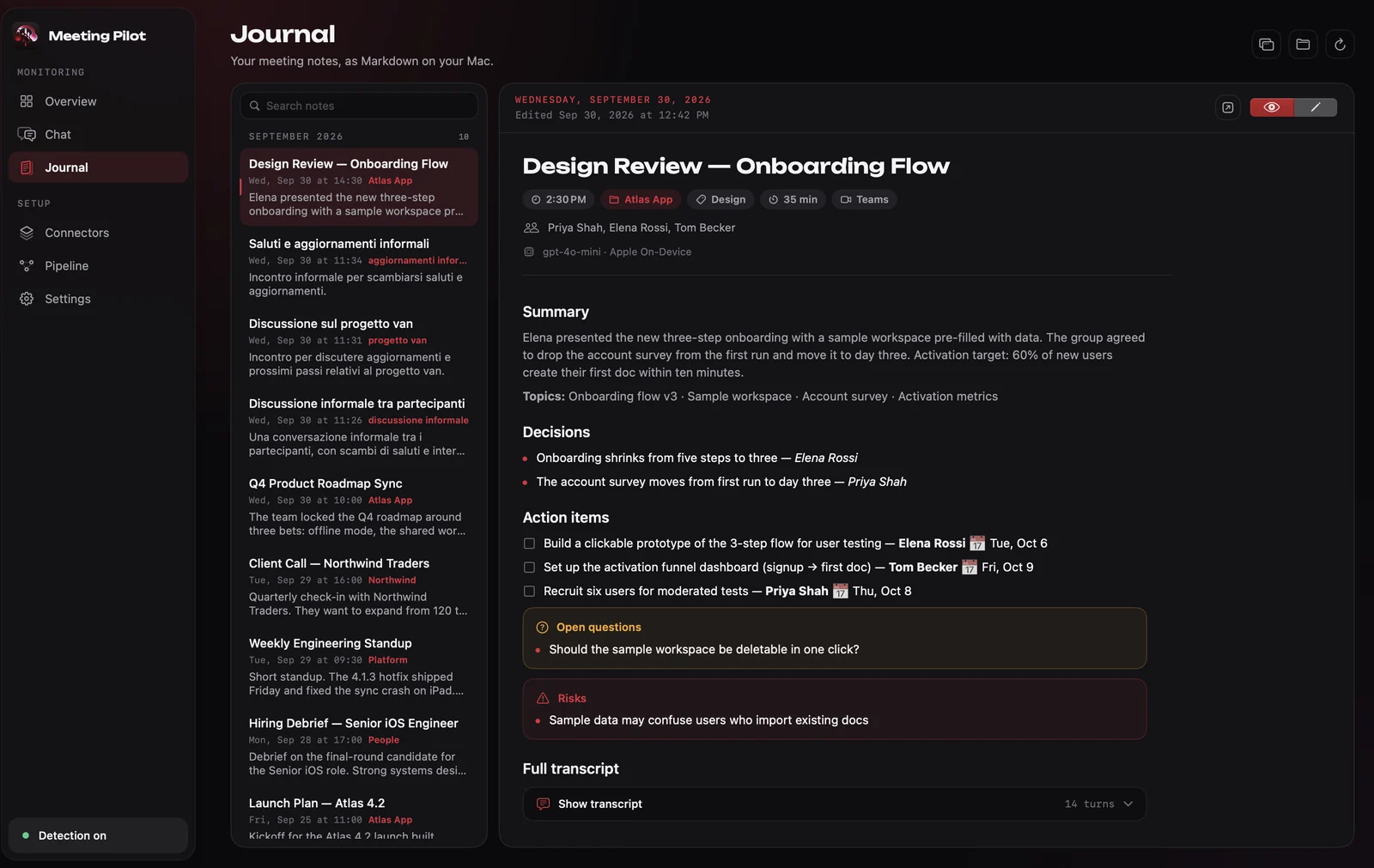Viewport: 1374px width, 868px height.
Task: Click participants Priya Shah, Elena Rossi, Tom Becker
Action: [641, 228]
